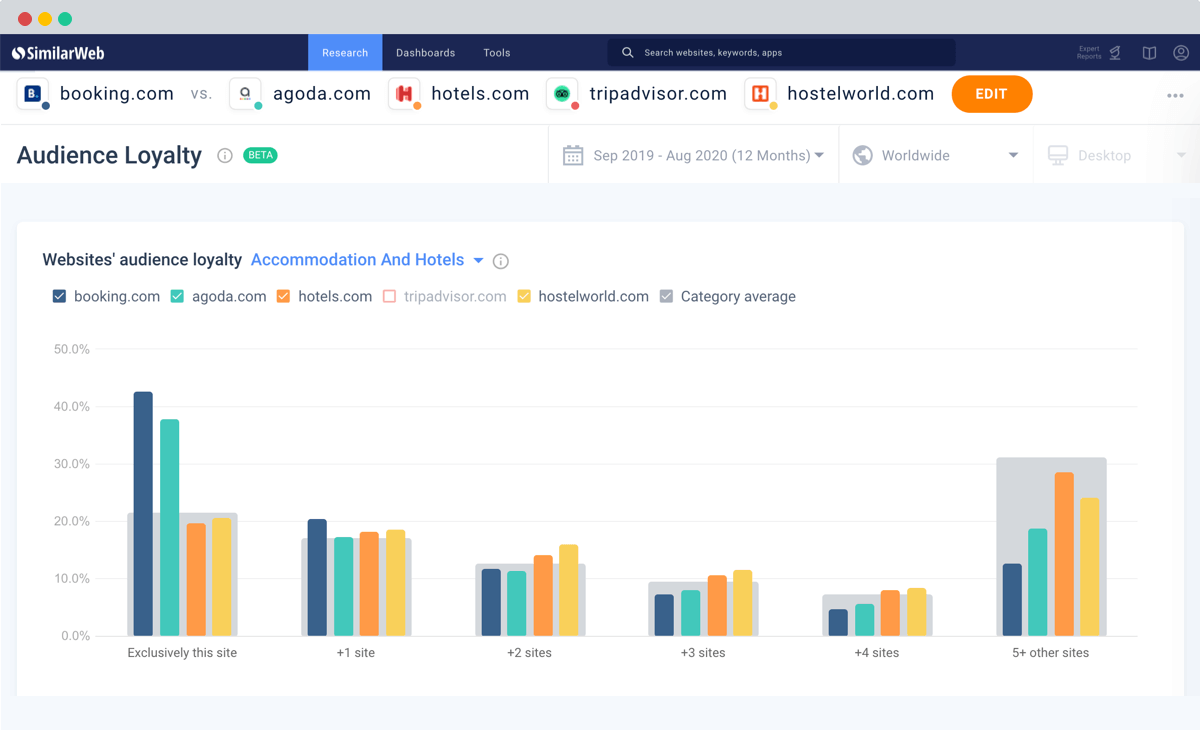
Task: Click the '+3 sites' axis label
Action: click(x=703, y=653)
